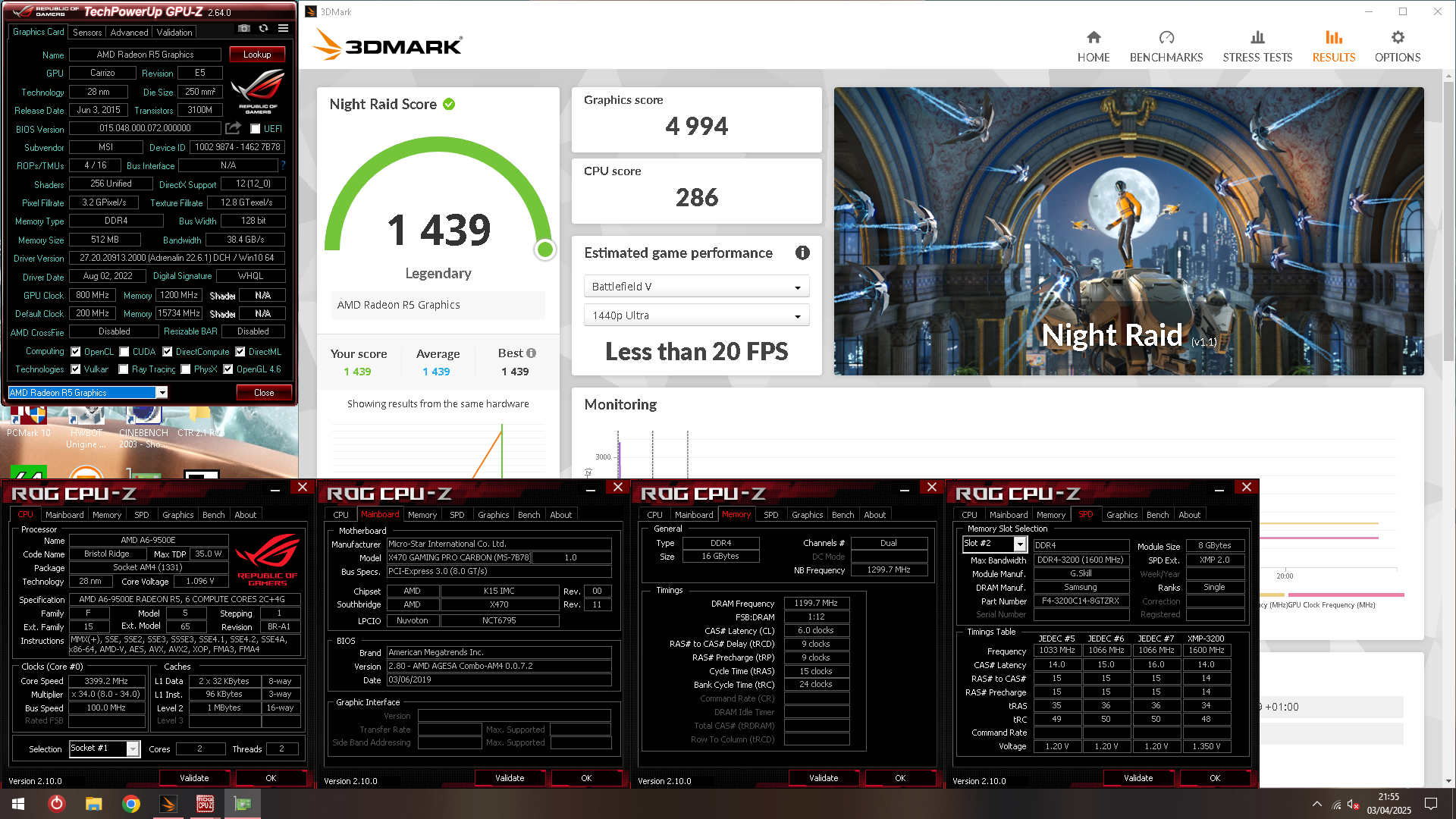Click the F4-3200C14-8GTZRX part number
This screenshot has height=819, width=1456.
[x=1080, y=601]
